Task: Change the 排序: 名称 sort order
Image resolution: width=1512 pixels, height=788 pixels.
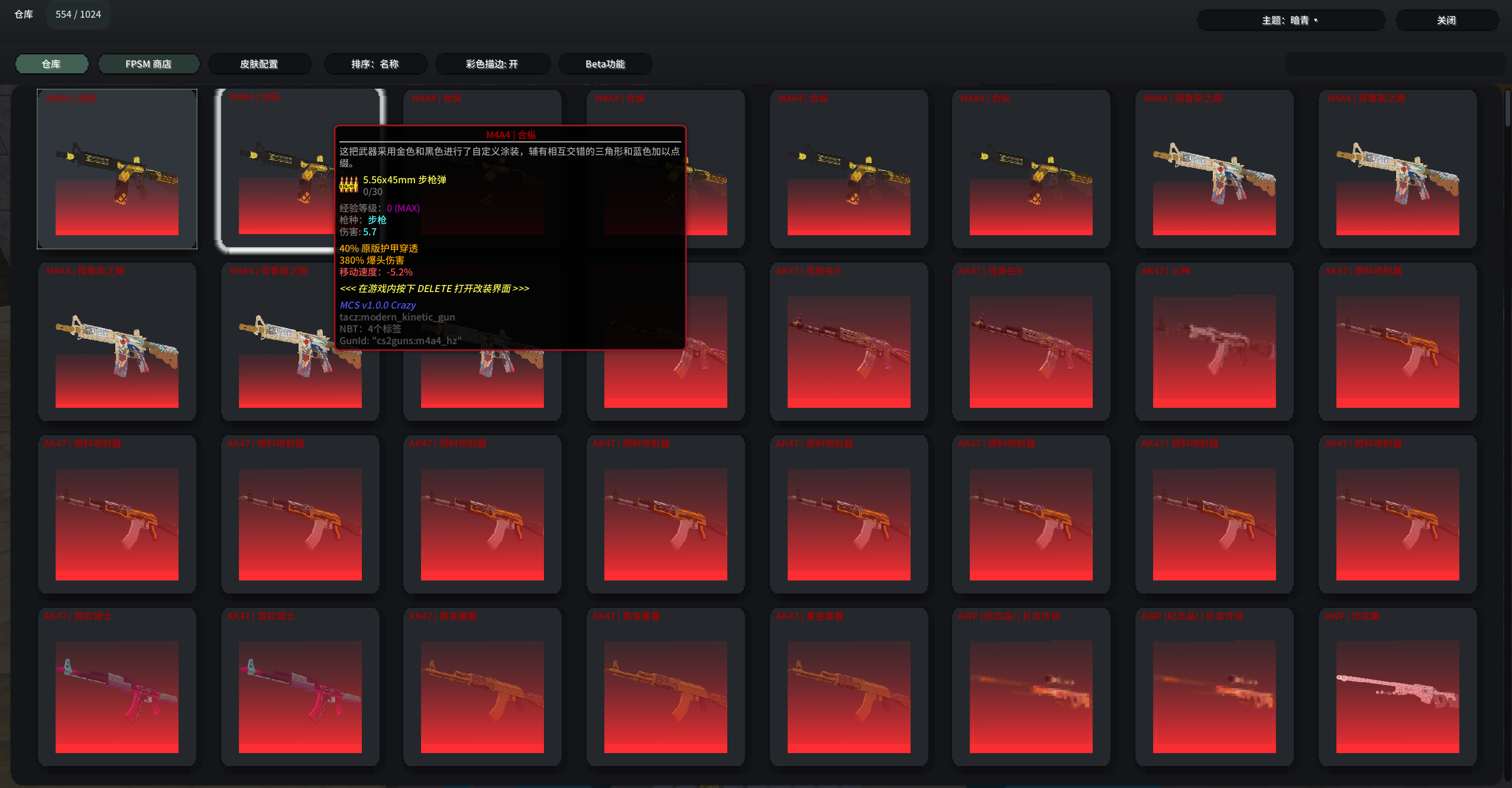Action: [375, 64]
